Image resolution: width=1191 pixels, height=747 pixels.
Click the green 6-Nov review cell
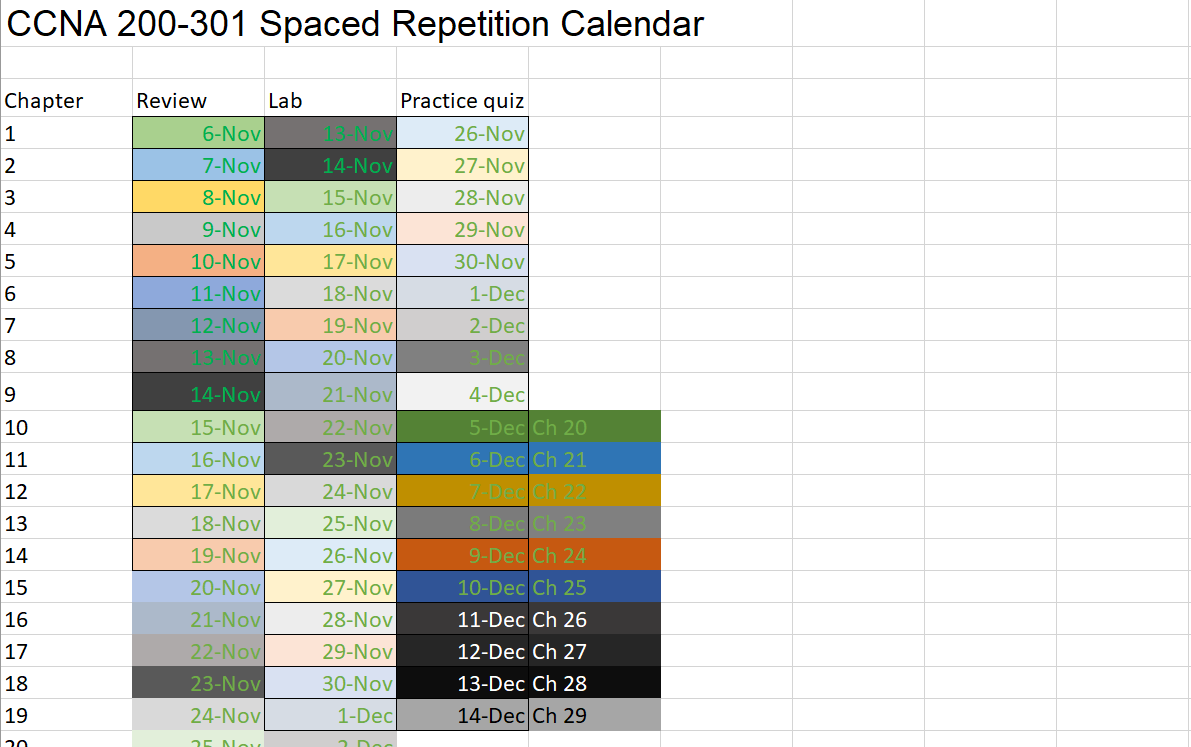[x=198, y=133]
